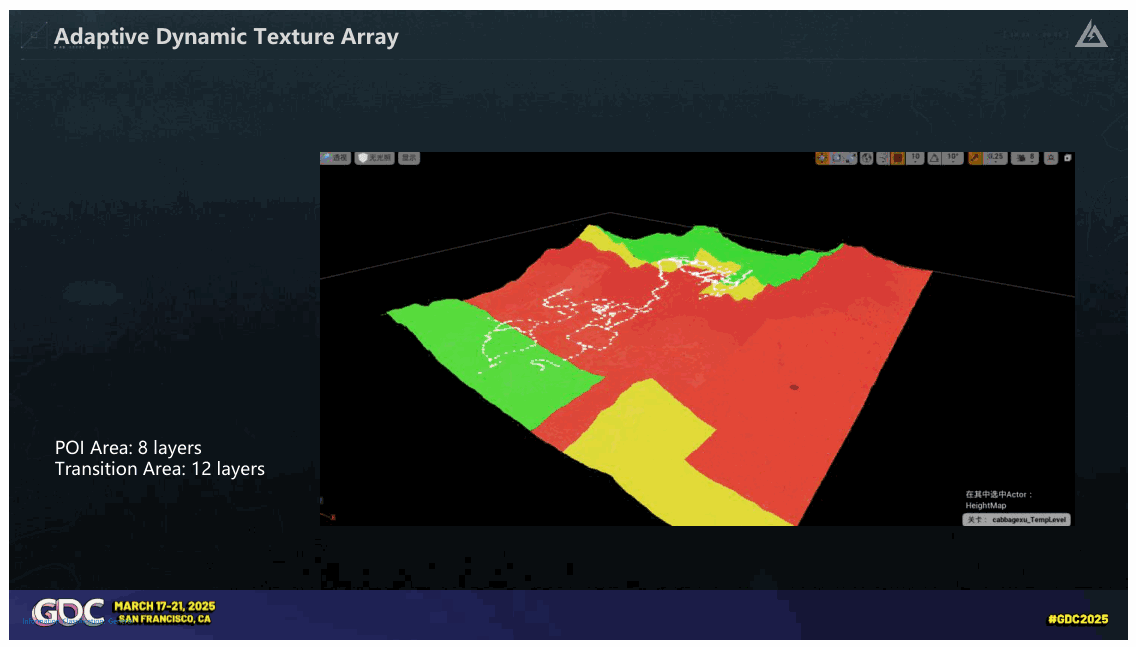The height and width of the screenshot is (647, 1136).
Task: Click the SAN FRANCISCO, CA text
Action: point(164,619)
